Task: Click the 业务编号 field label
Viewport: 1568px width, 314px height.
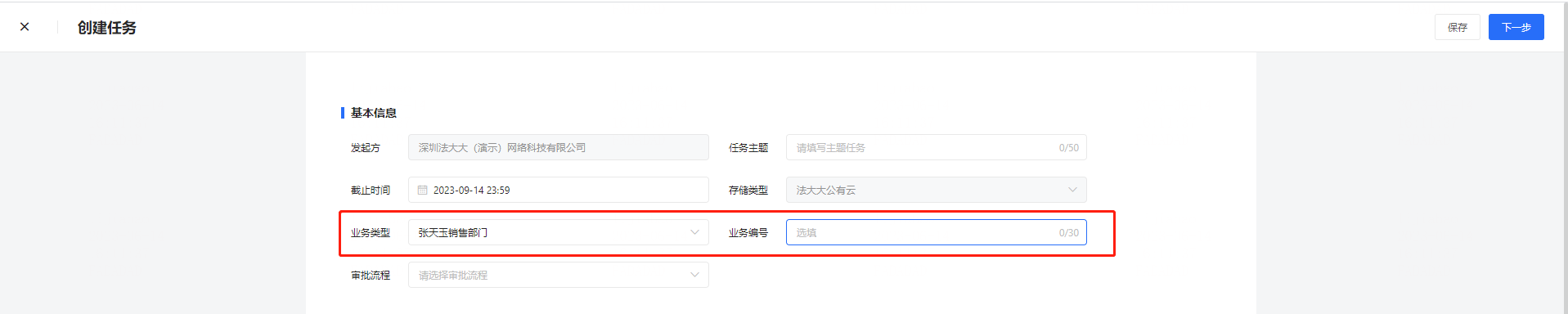Action: point(748,232)
